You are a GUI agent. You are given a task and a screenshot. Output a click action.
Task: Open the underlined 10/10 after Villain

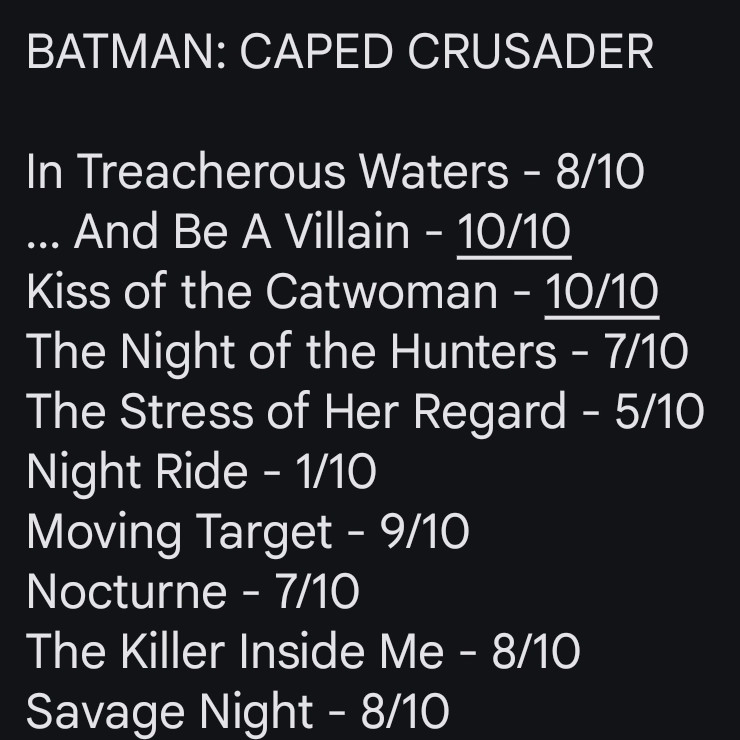click(514, 232)
